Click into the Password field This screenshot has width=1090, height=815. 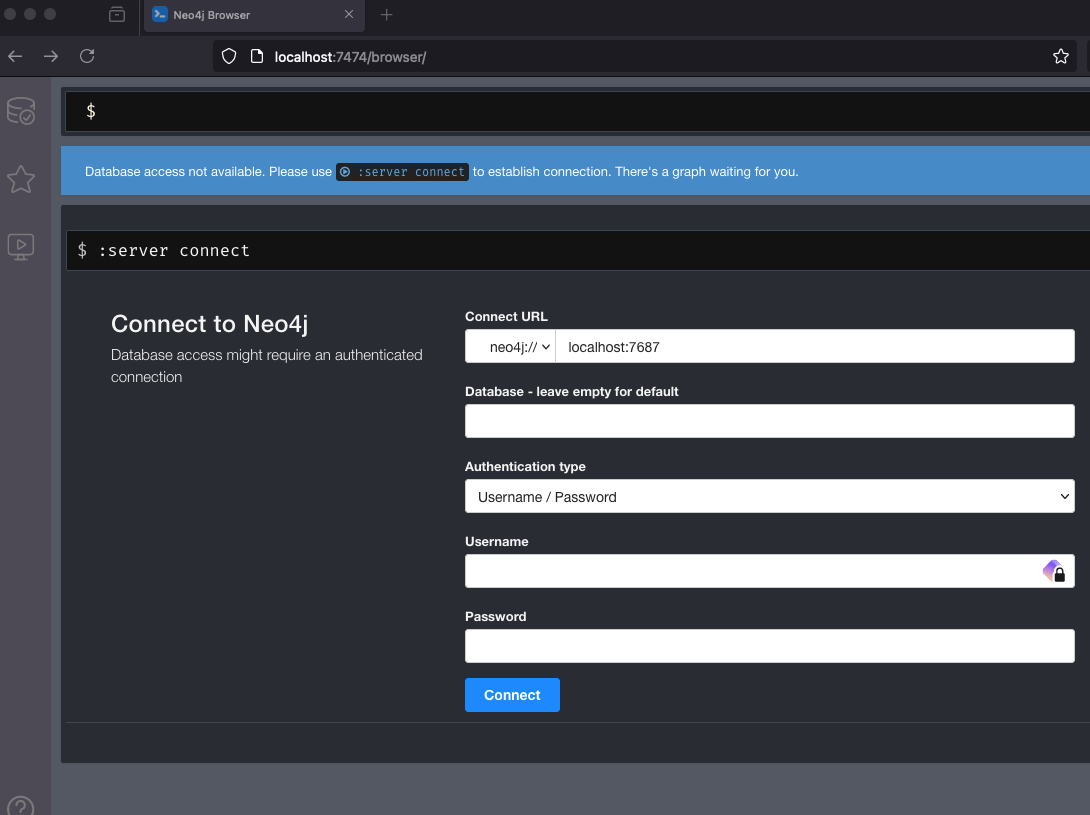tap(769, 646)
